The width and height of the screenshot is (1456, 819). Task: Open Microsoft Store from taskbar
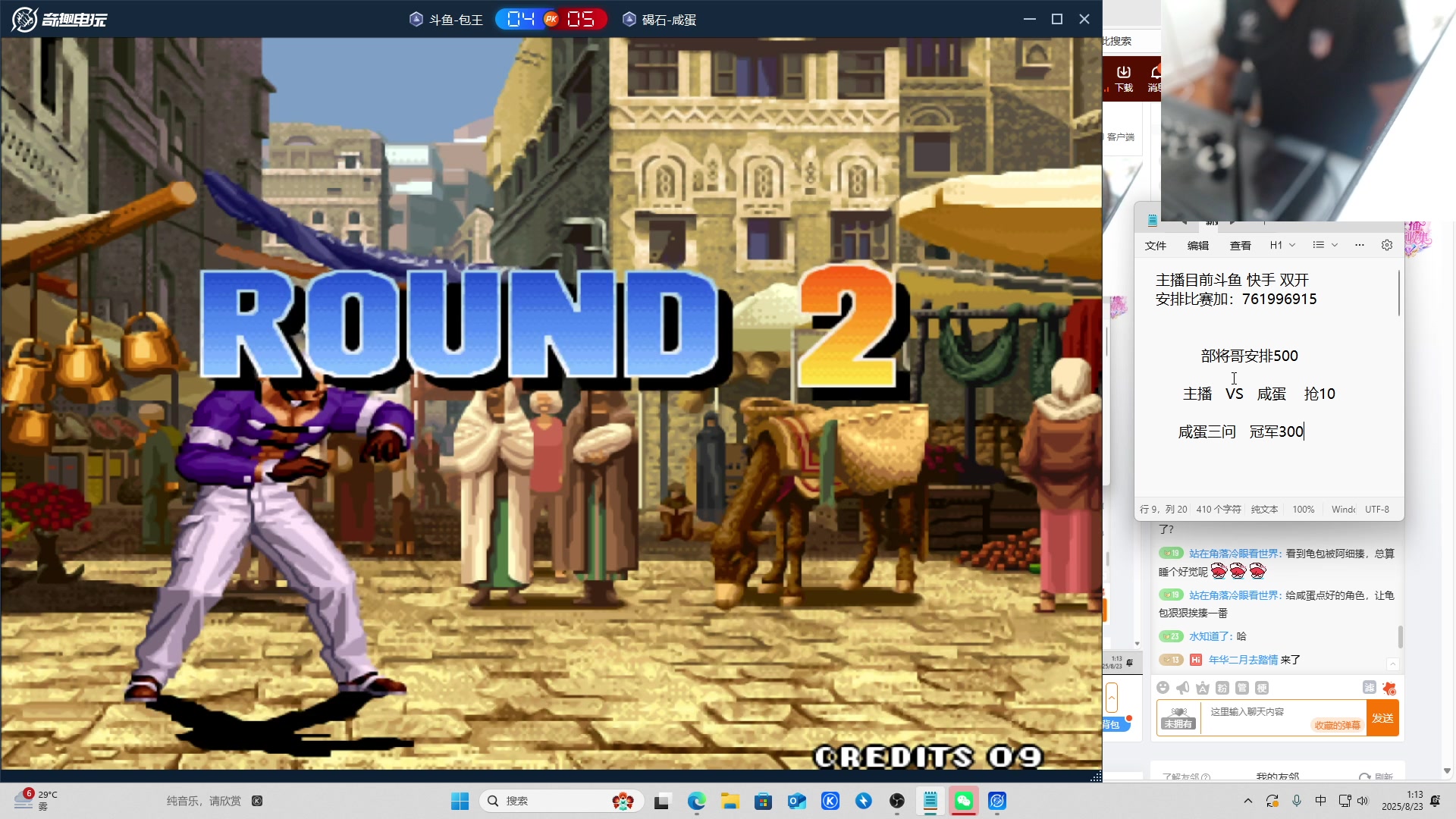click(x=763, y=801)
